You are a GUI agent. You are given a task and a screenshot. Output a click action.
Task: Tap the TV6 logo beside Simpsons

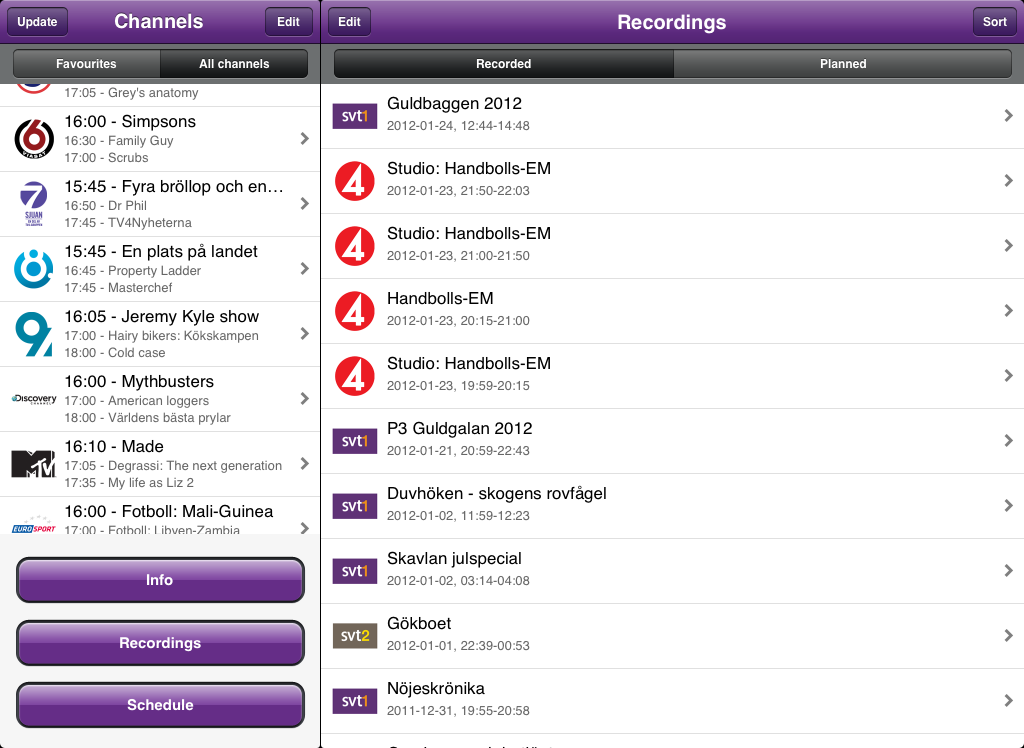[x=34, y=139]
